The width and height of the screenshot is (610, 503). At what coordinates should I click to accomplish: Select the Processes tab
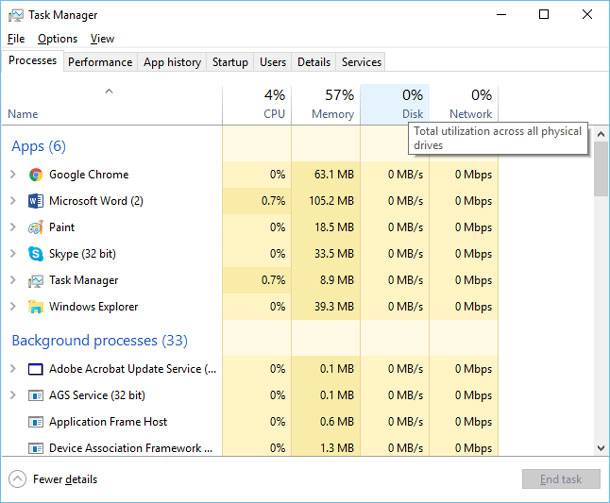(32, 61)
